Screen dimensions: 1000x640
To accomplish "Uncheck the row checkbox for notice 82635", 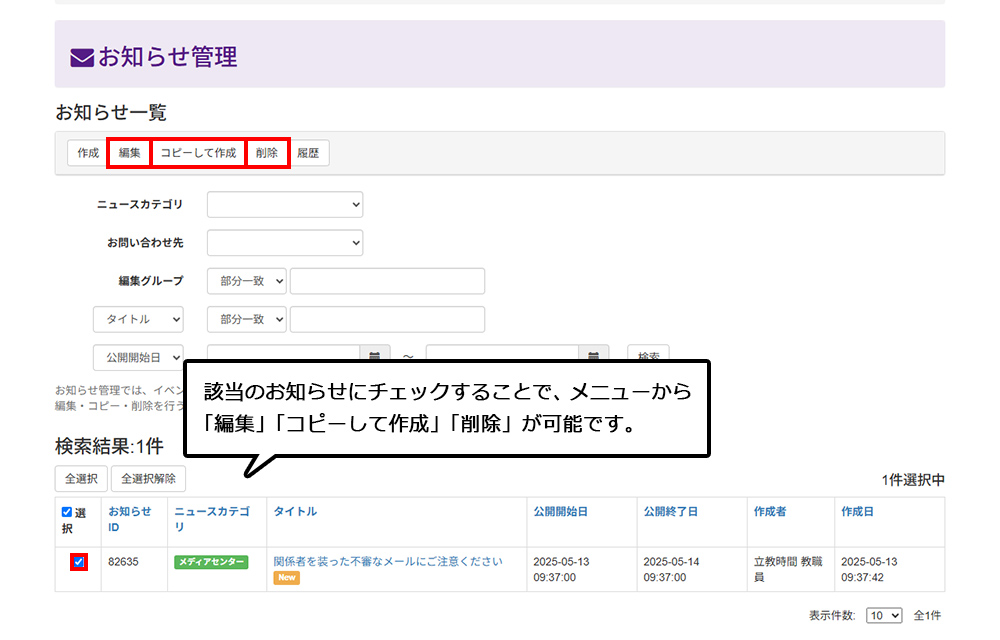I will pyautogui.click(x=79, y=562).
